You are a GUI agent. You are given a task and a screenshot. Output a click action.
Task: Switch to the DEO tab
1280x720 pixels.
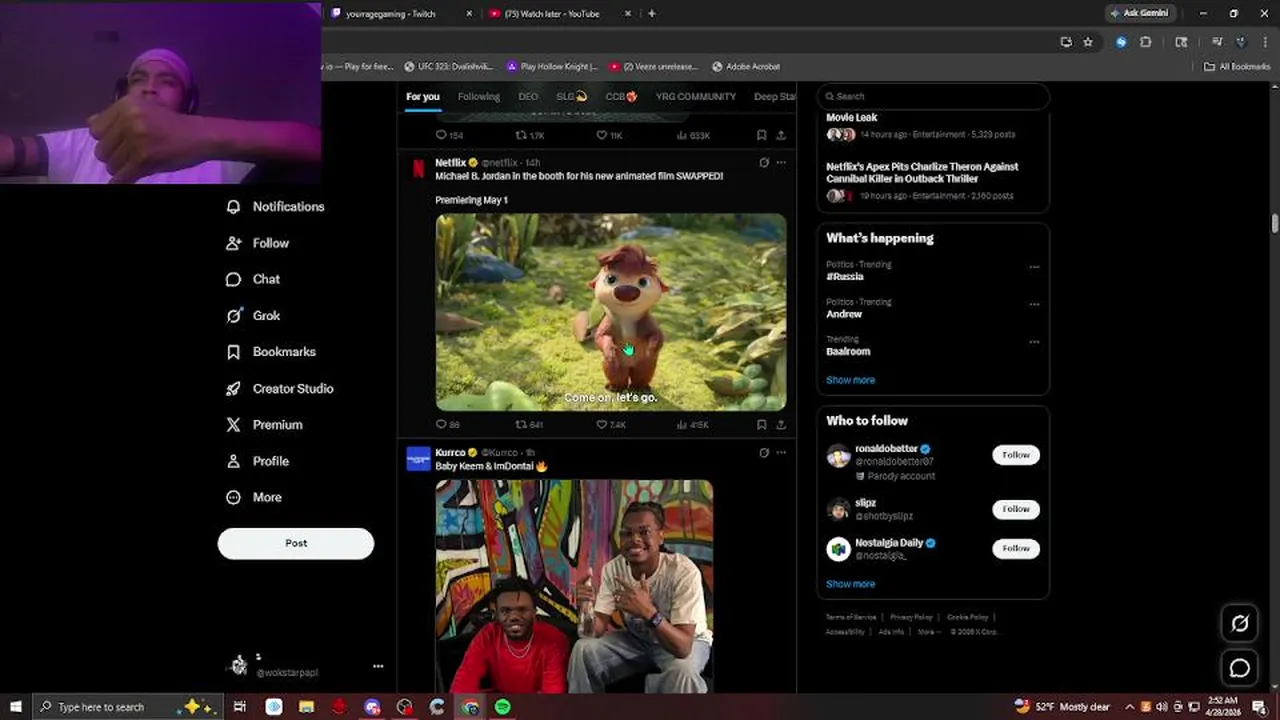coord(528,96)
